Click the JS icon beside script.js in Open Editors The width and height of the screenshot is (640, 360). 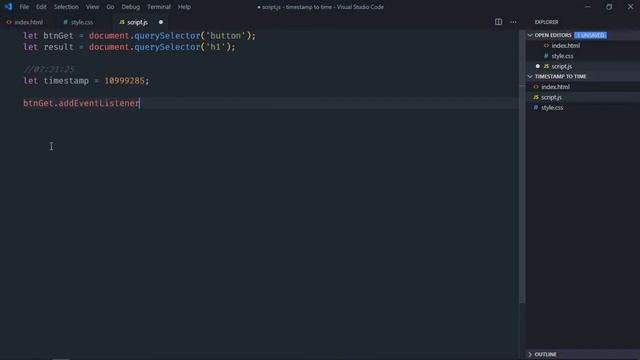(546, 66)
